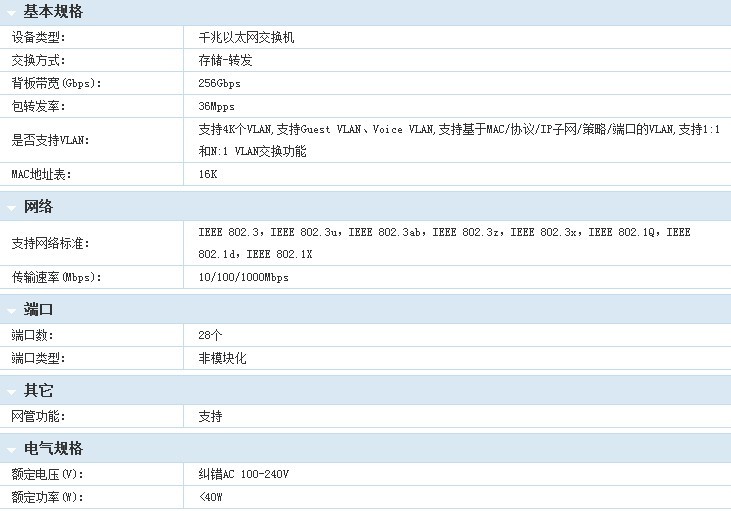The image size is (731, 511).
Task: Collapse the 基本规格 section arrow
Action: pos(11,13)
